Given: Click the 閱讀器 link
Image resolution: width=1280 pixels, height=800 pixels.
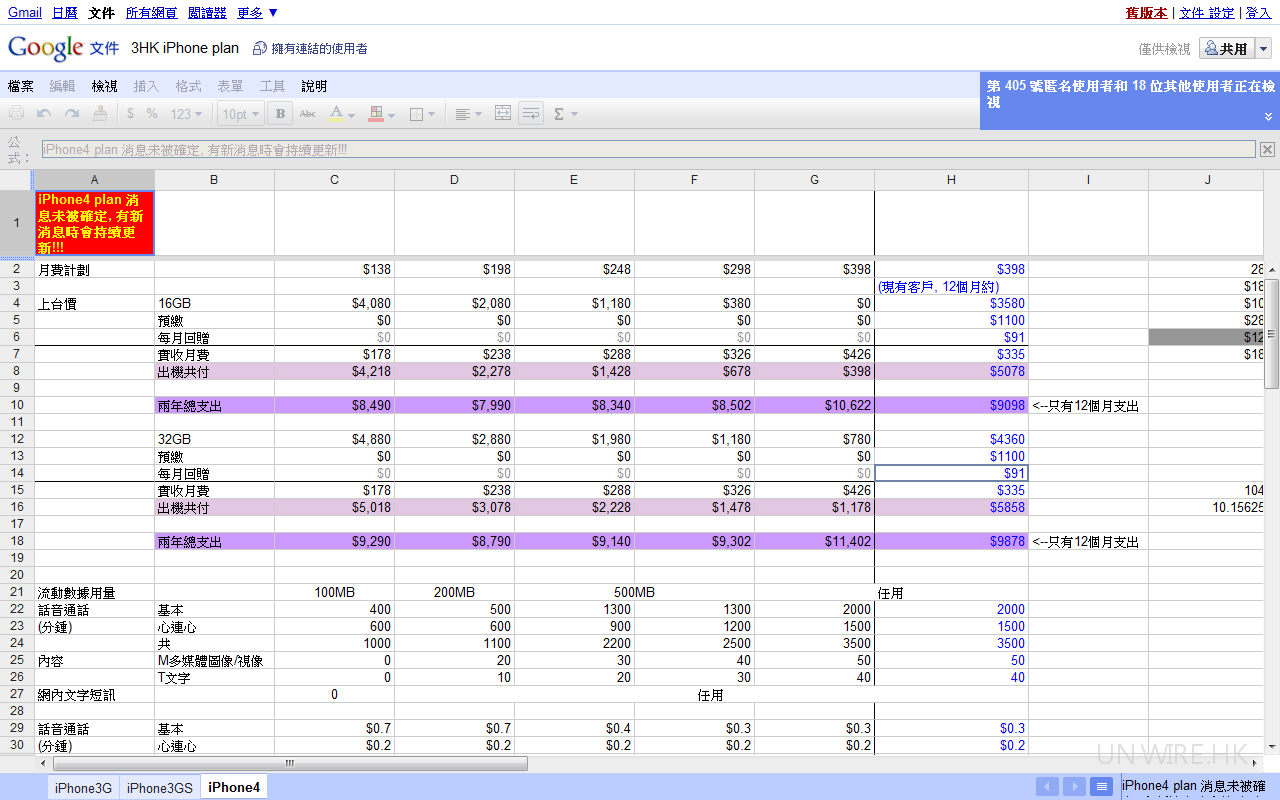Looking at the screenshot, I should pos(207,13).
